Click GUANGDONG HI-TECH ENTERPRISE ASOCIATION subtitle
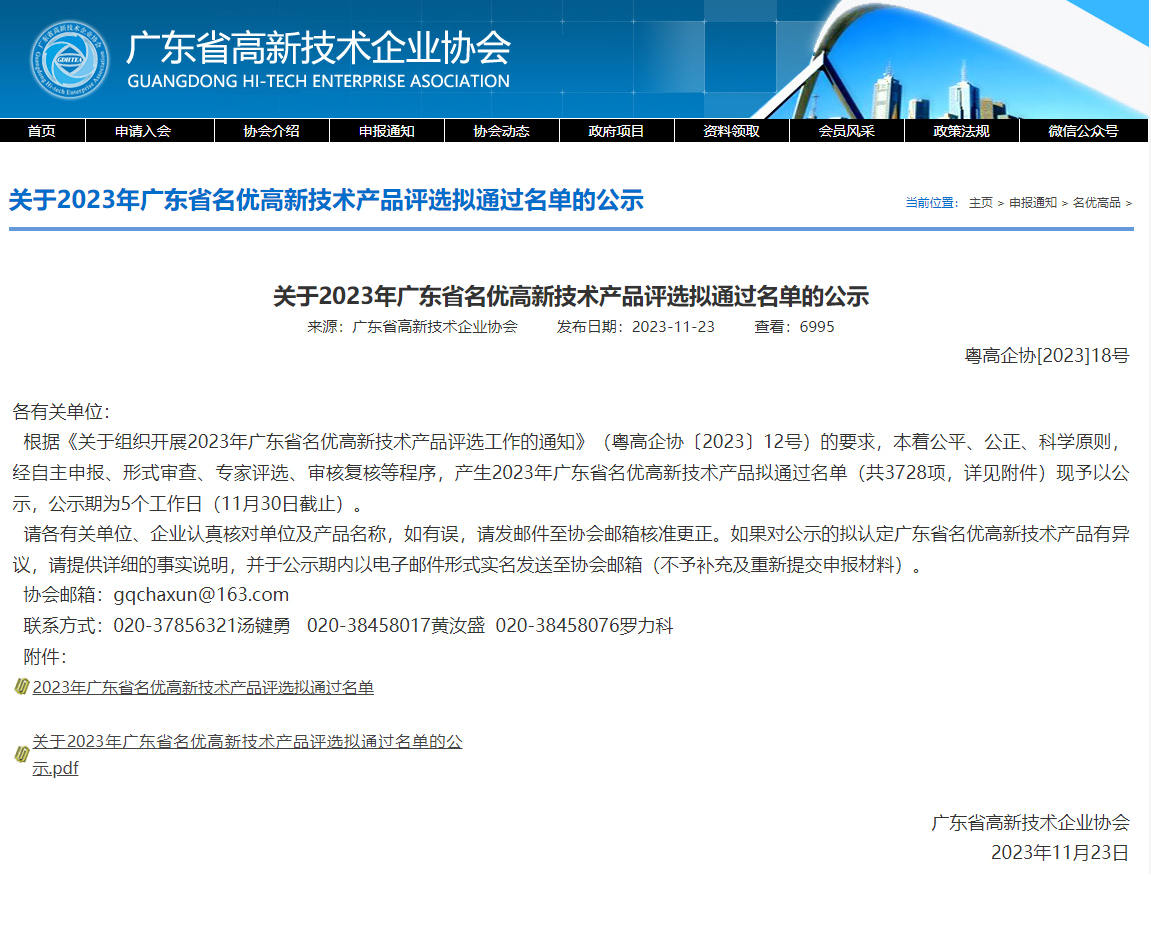 [319, 81]
